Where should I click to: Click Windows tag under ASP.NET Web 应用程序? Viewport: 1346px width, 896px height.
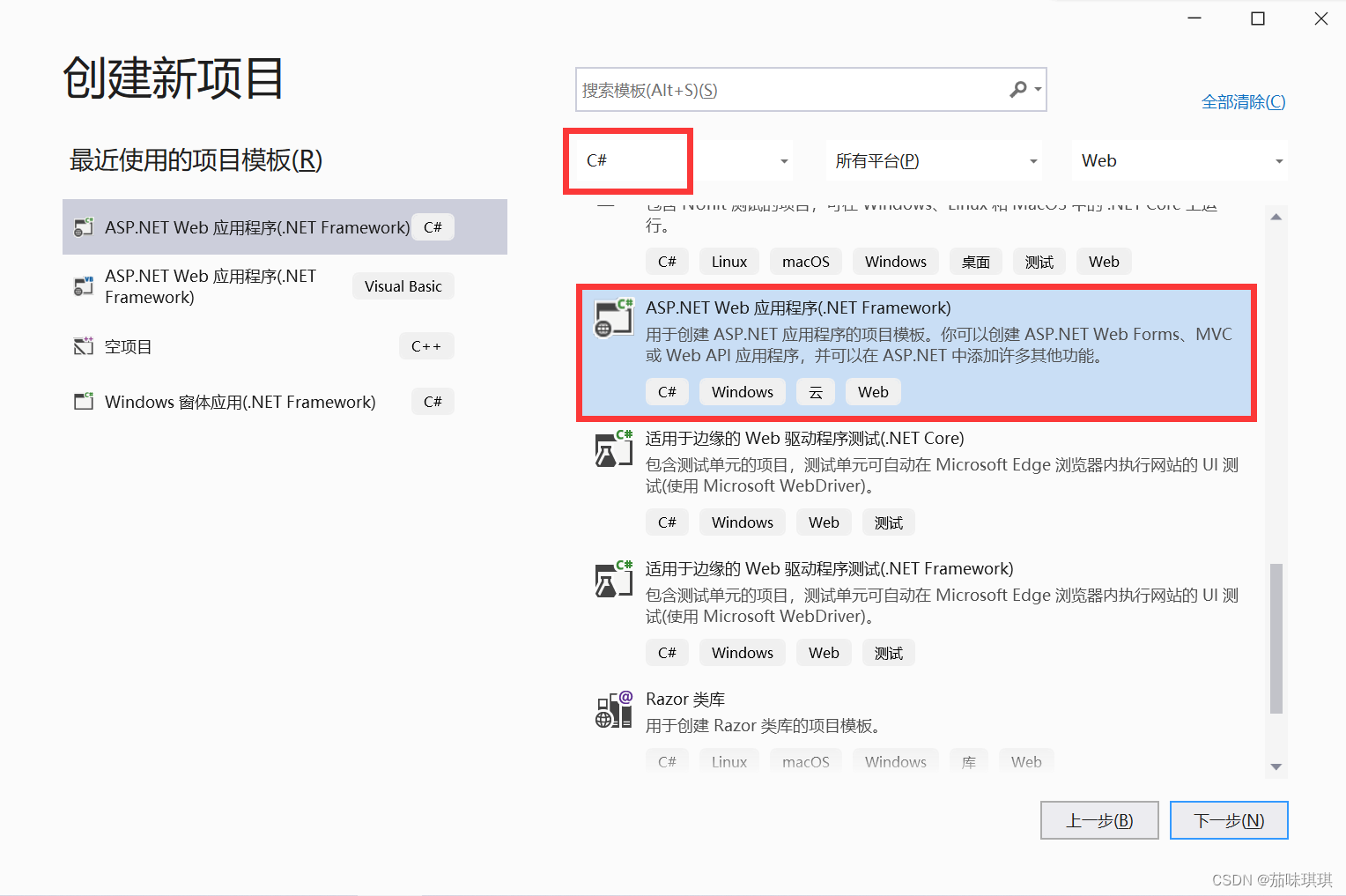[743, 392]
